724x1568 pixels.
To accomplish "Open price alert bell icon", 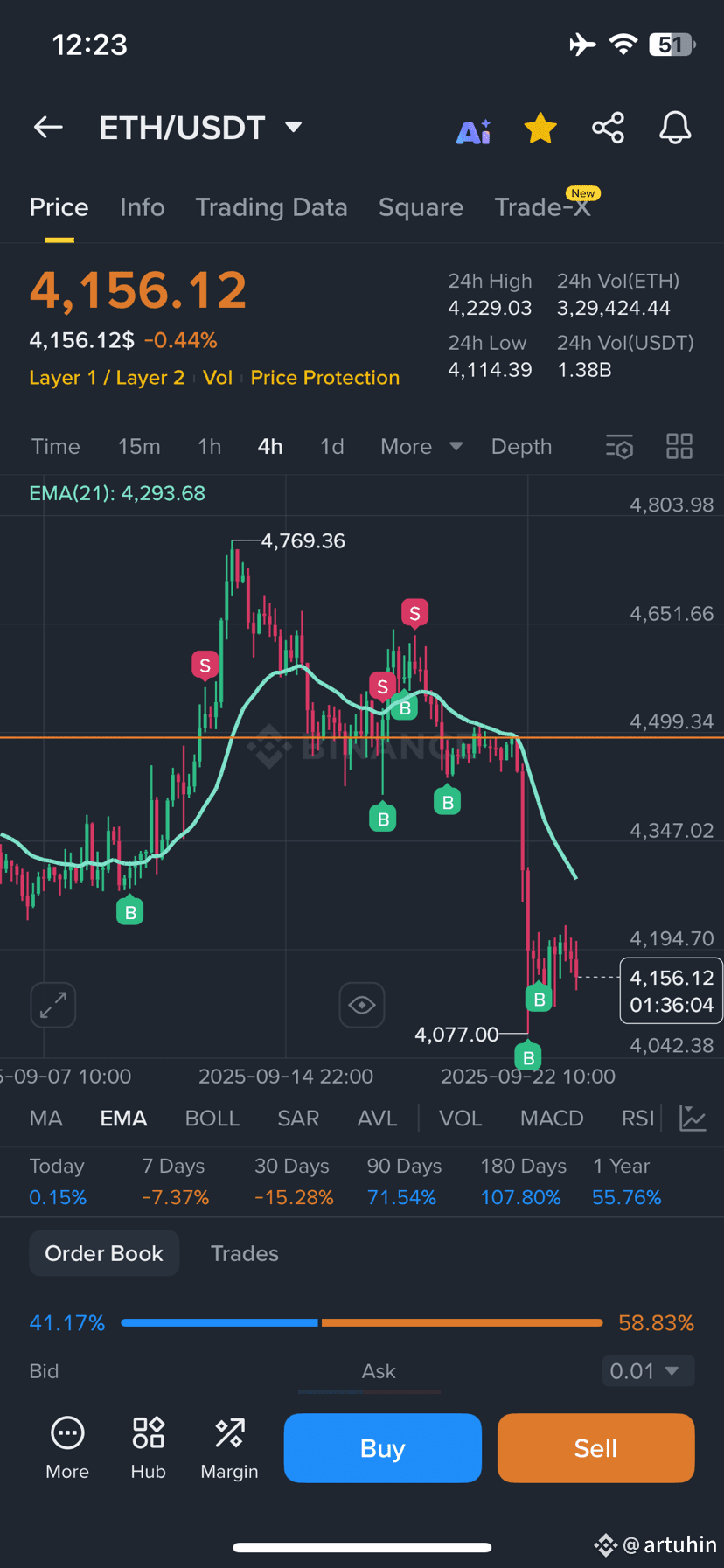I will (675, 128).
